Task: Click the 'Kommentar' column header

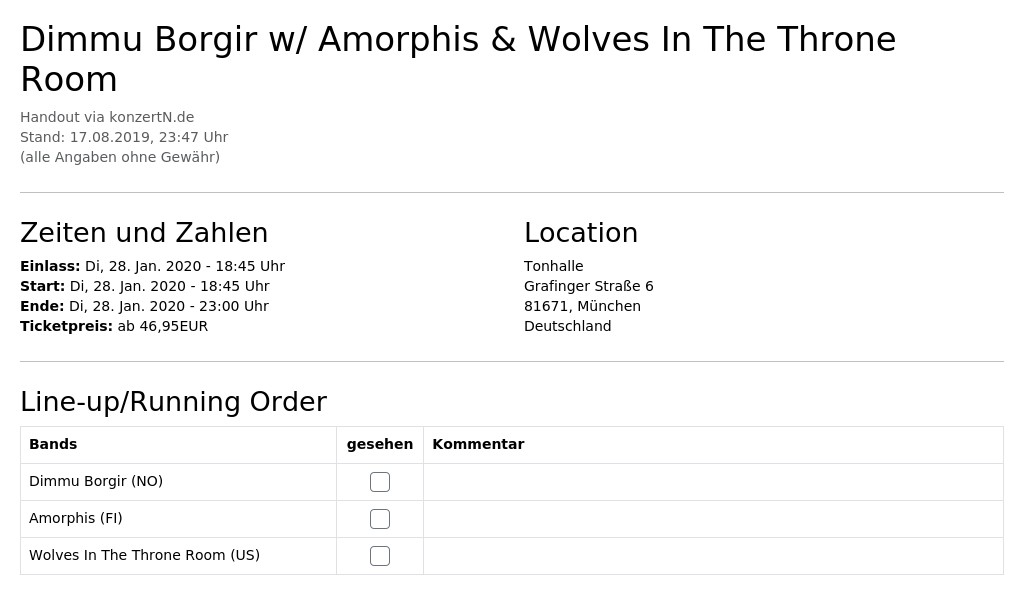Action: point(478,444)
